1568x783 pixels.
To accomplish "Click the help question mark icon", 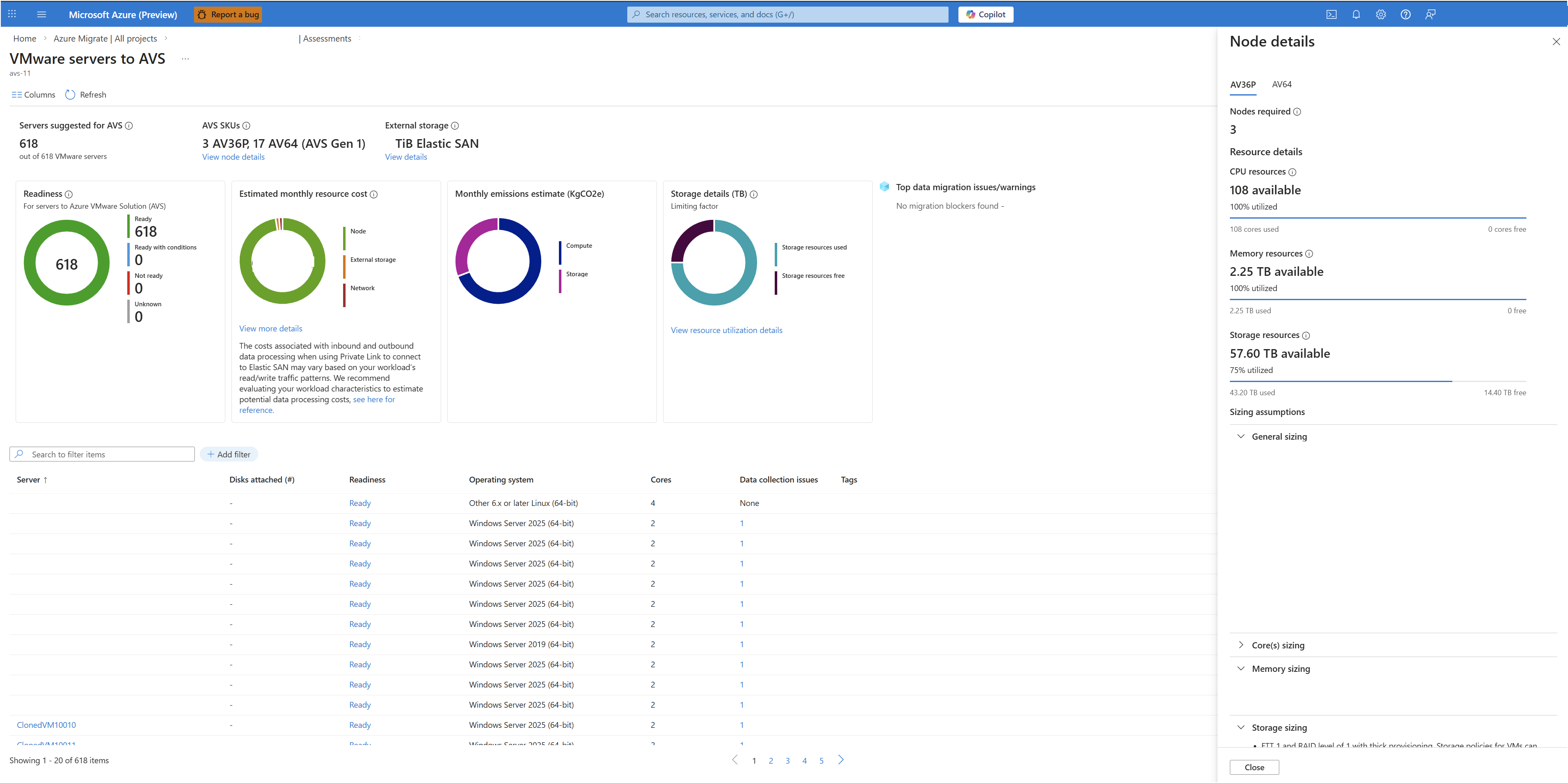I will point(1405,14).
